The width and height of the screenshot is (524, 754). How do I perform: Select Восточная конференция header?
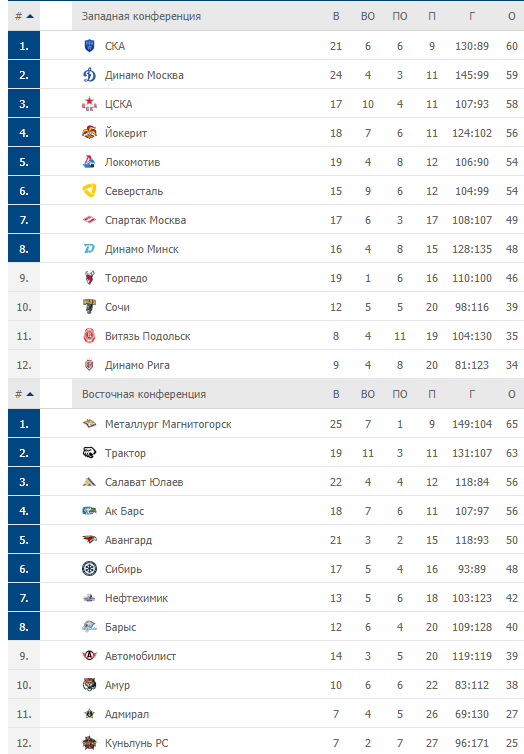pyautogui.click(x=144, y=394)
